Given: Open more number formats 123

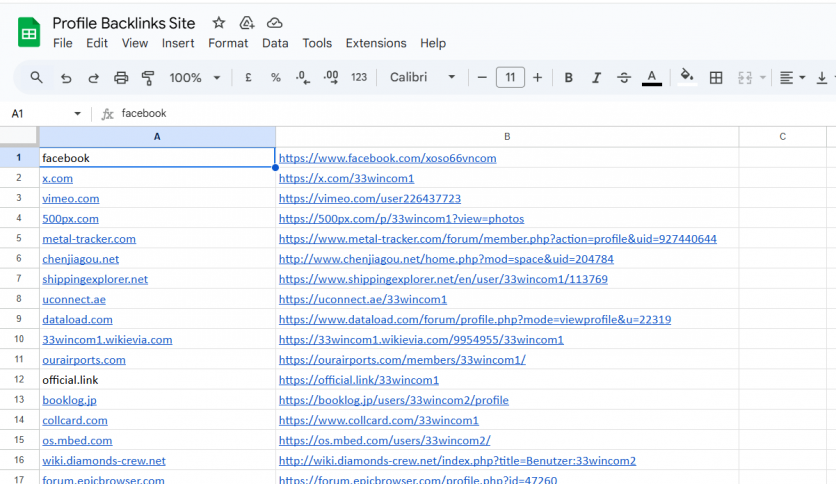Looking at the screenshot, I should coord(359,78).
